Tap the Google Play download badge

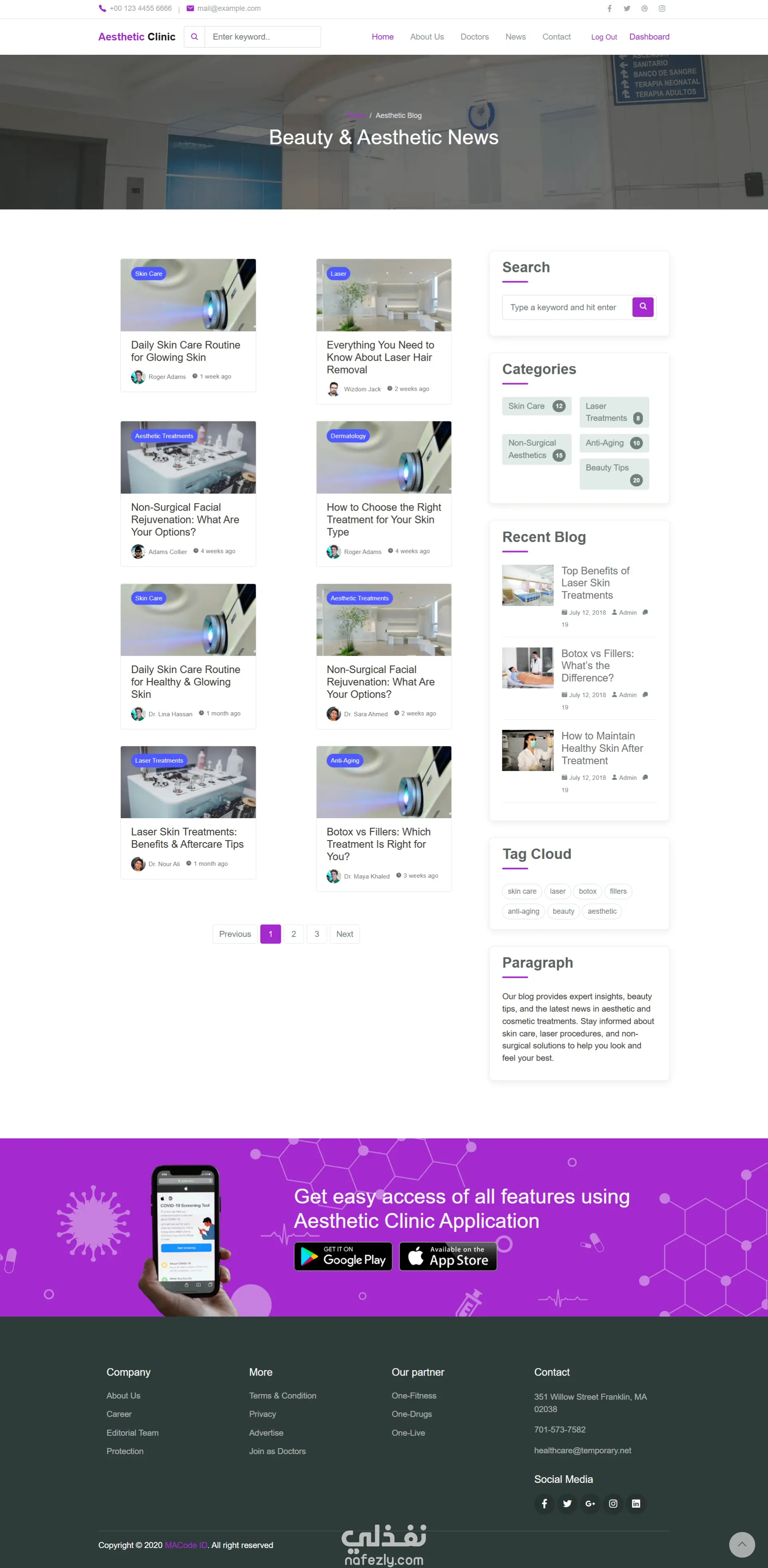[x=343, y=1256]
